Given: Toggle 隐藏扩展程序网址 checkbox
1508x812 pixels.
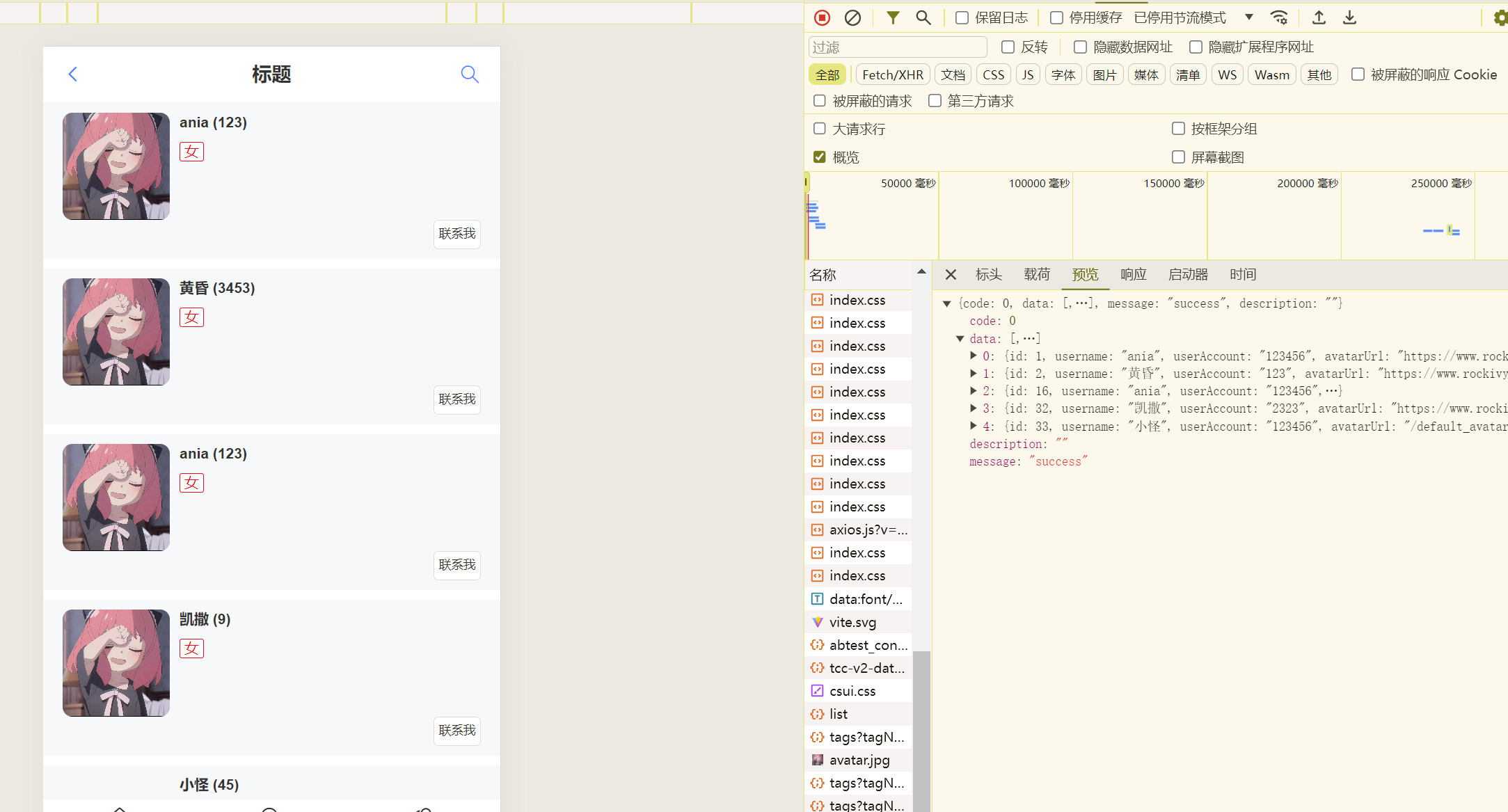Looking at the screenshot, I should pyautogui.click(x=1196, y=47).
